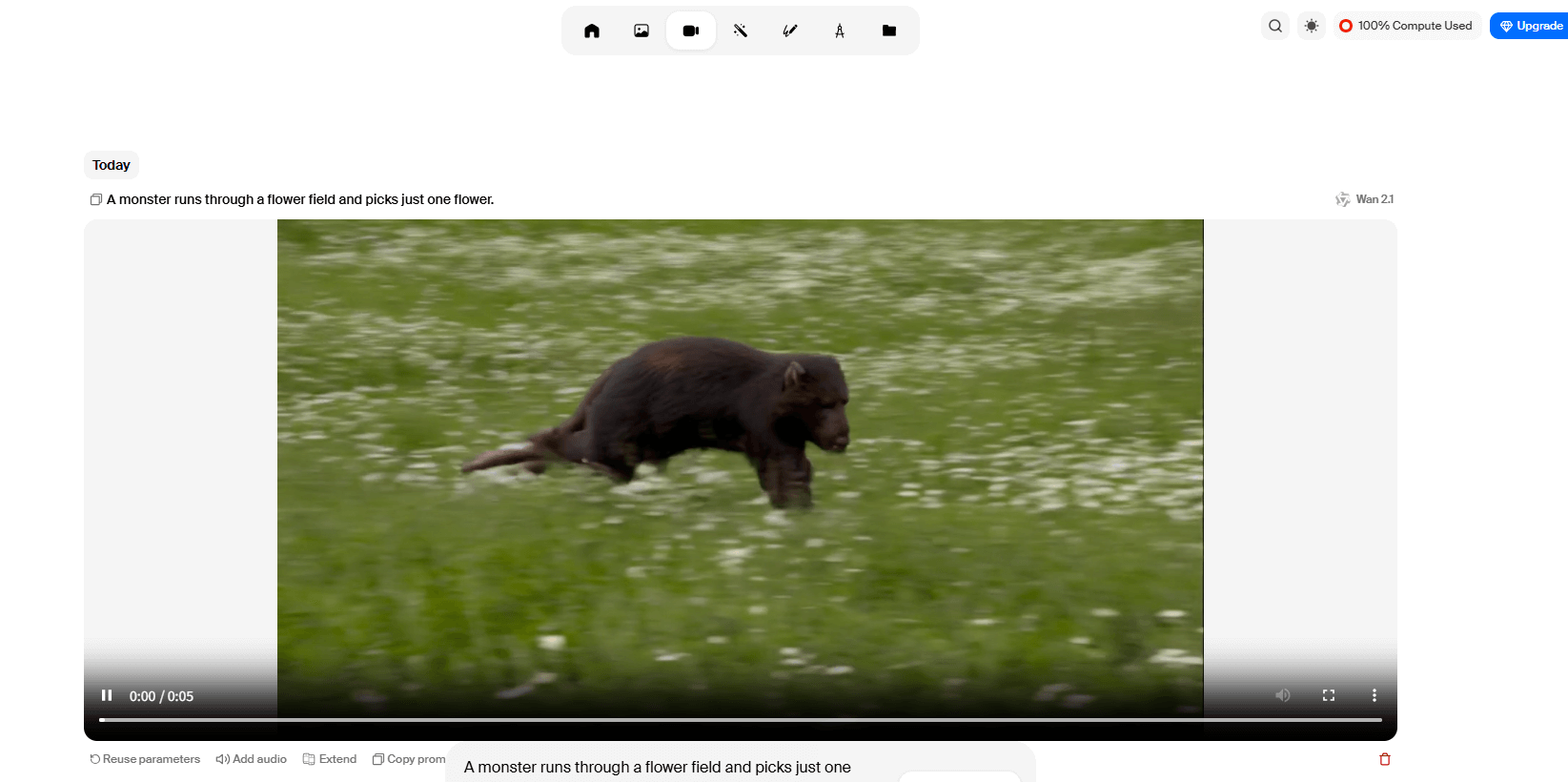Select the video camera tab
The width and height of the screenshot is (1568, 782).
(691, 31)
